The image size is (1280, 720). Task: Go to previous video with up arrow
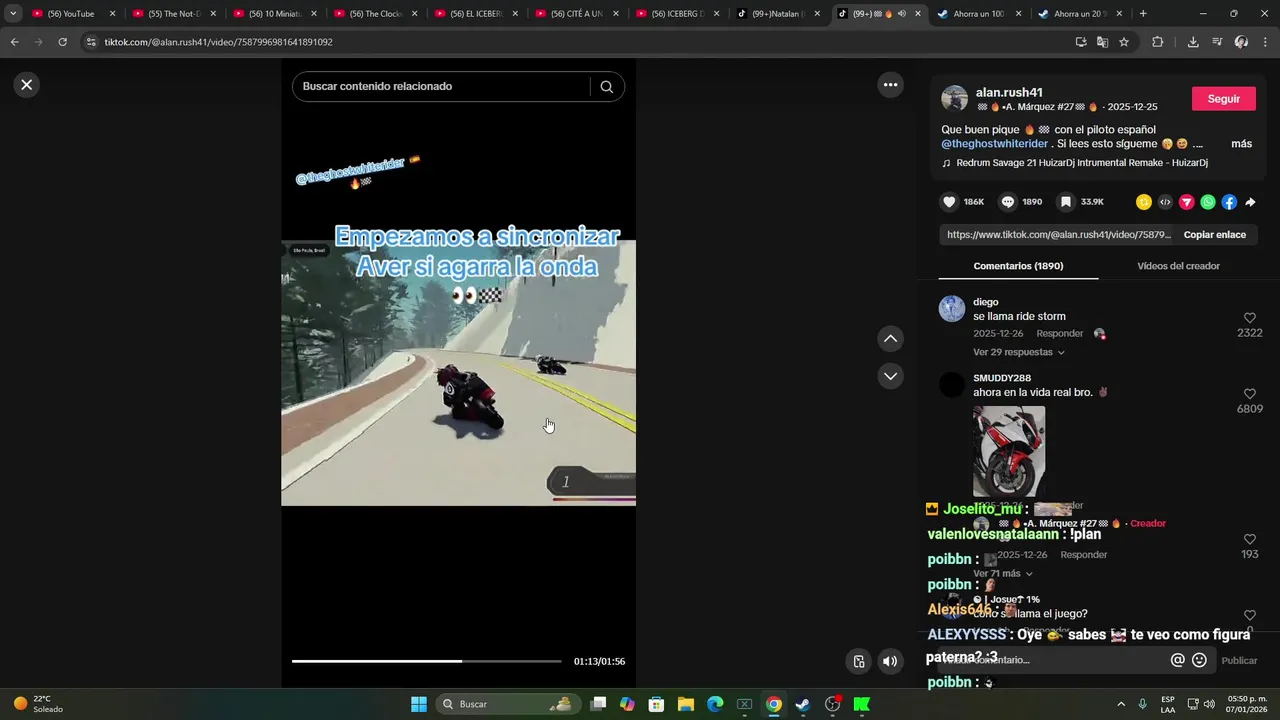[890, 339]
